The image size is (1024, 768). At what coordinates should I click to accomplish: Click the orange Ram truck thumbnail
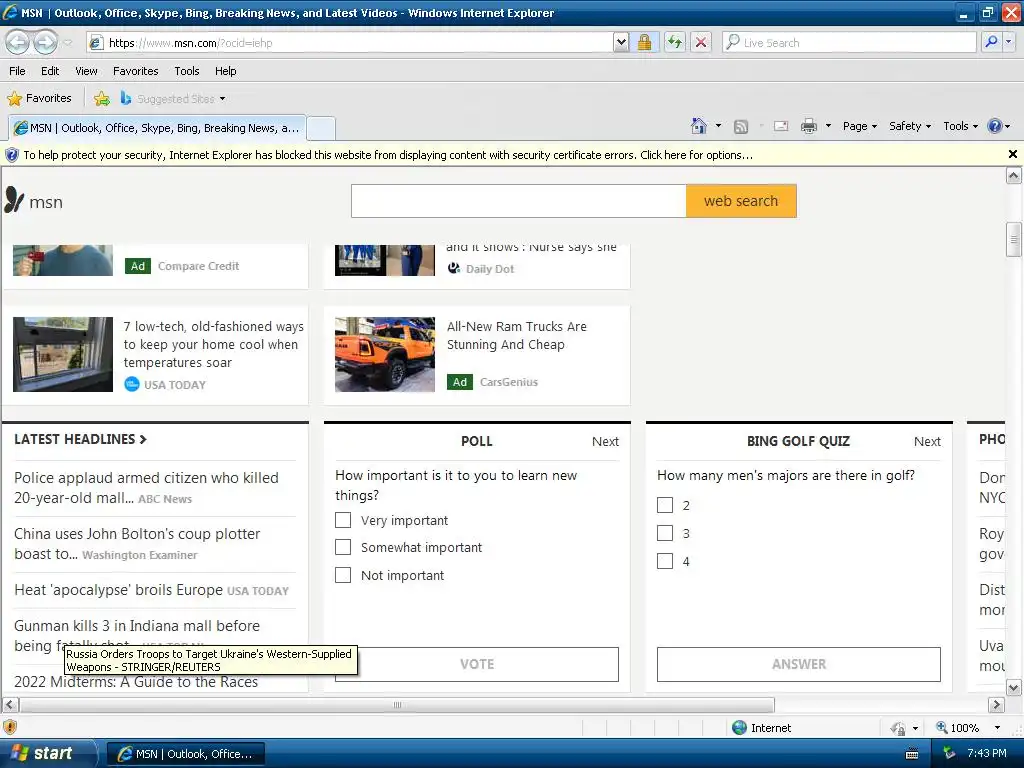(x=385, y=355)
